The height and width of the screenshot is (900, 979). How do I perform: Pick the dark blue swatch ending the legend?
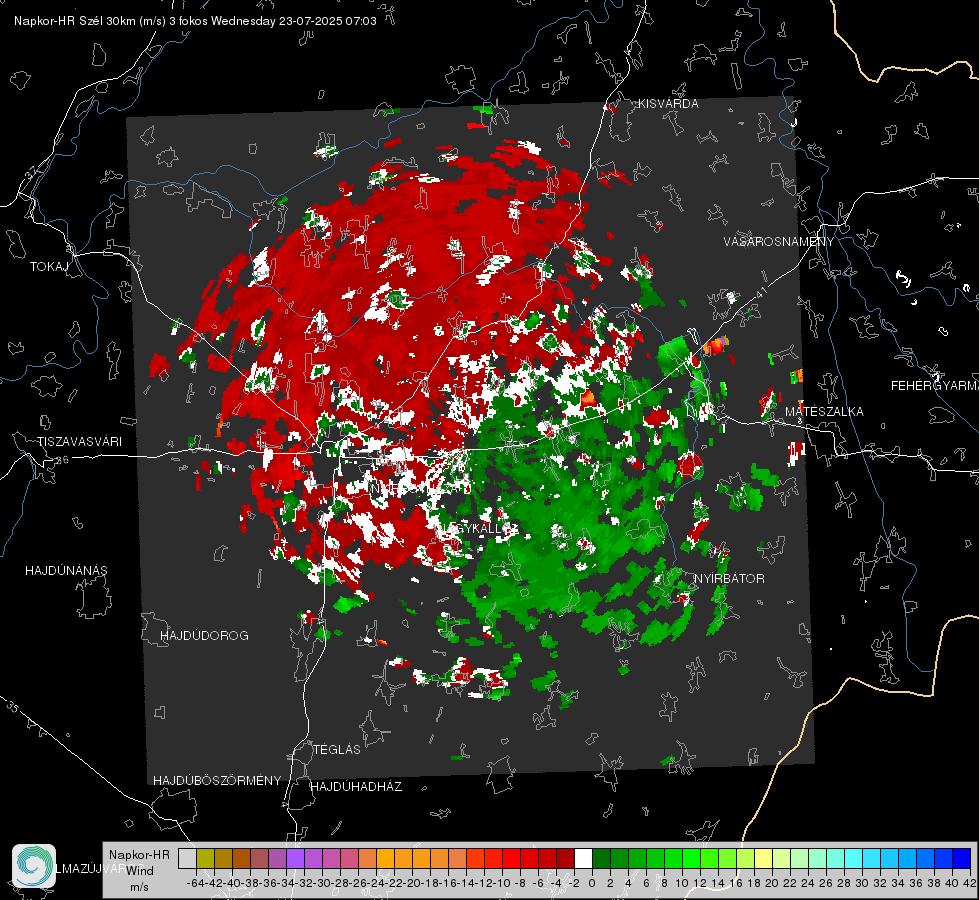962,858
